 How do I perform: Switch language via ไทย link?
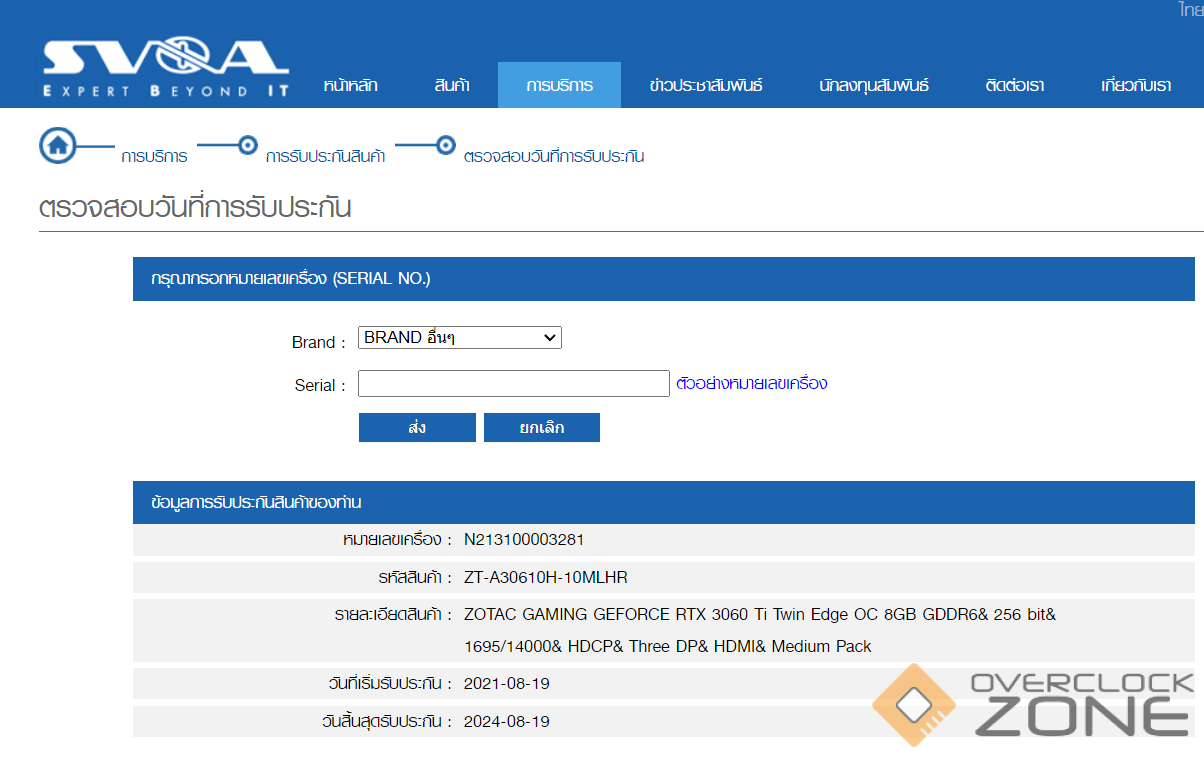[x=1190, y=10]
